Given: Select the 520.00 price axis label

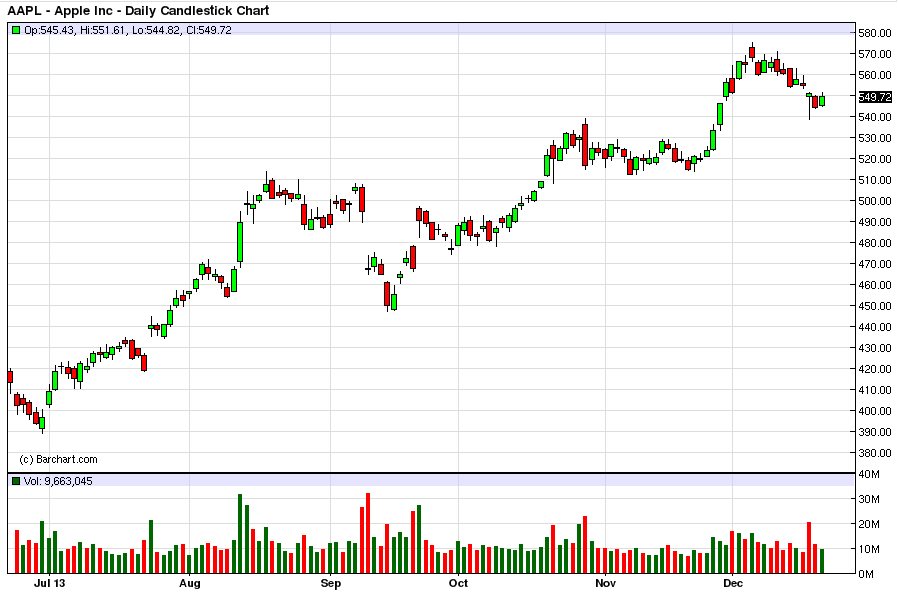Looking at the screenshot, I should point(875,159).
